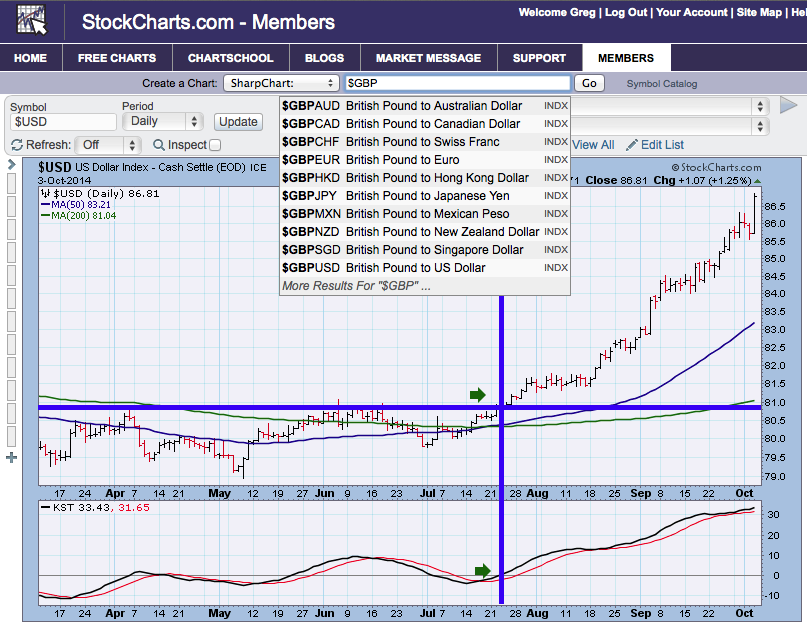
Task: Select British Pound to Euro suggestion
Action: click(x=402, y=160)
